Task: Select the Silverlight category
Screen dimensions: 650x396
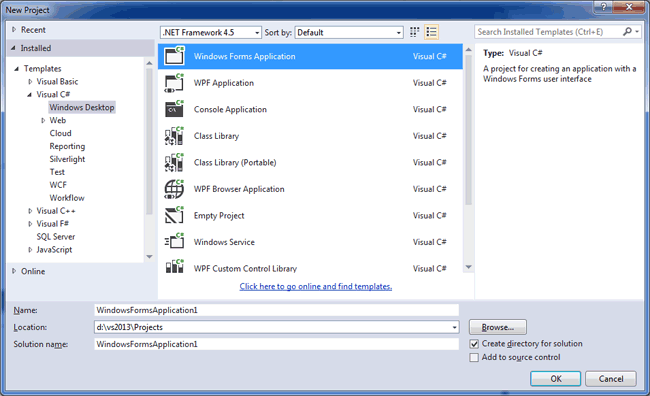Action: click(x=67, y=159)
